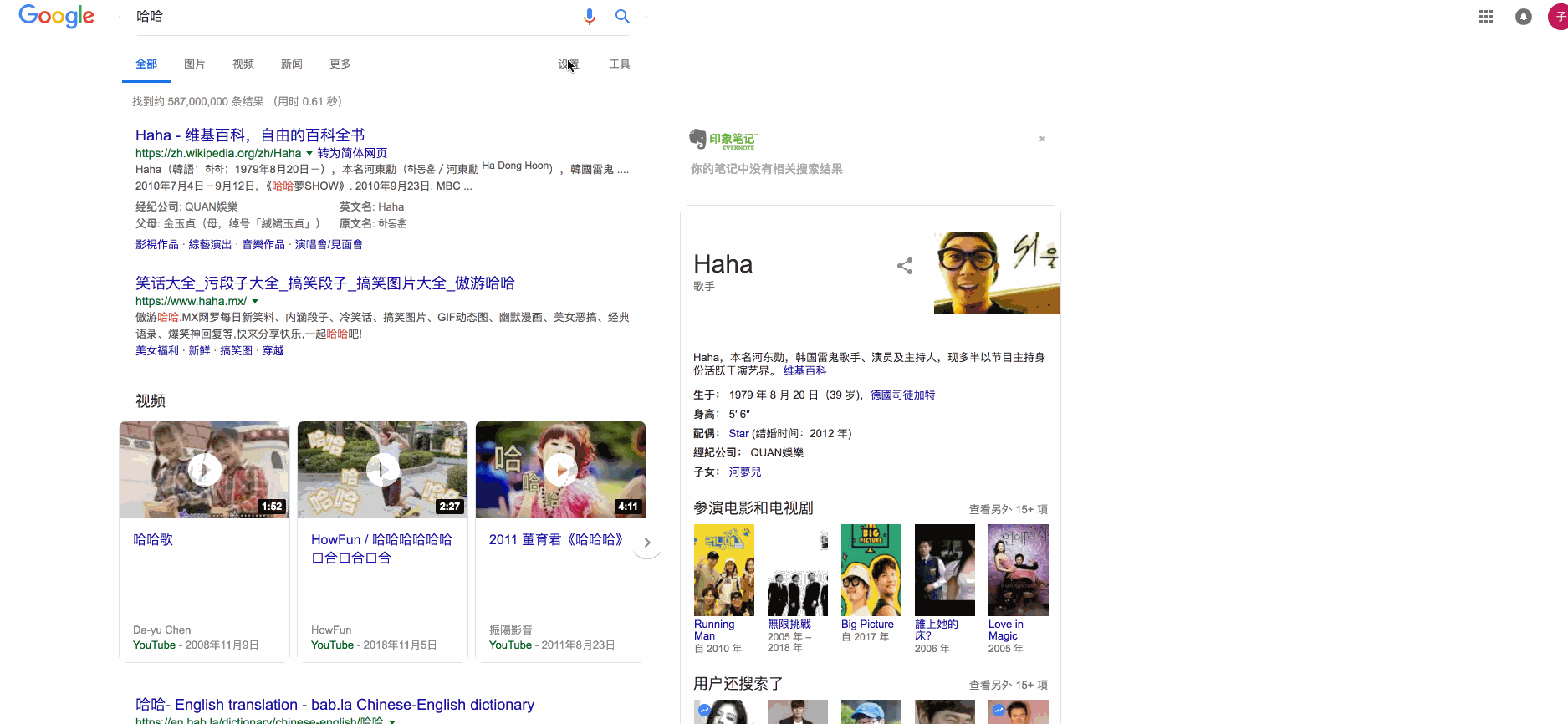View 15+ more movies and shows
The width and height of the screenshot is (1568, 724).
tap(1009, 509)
